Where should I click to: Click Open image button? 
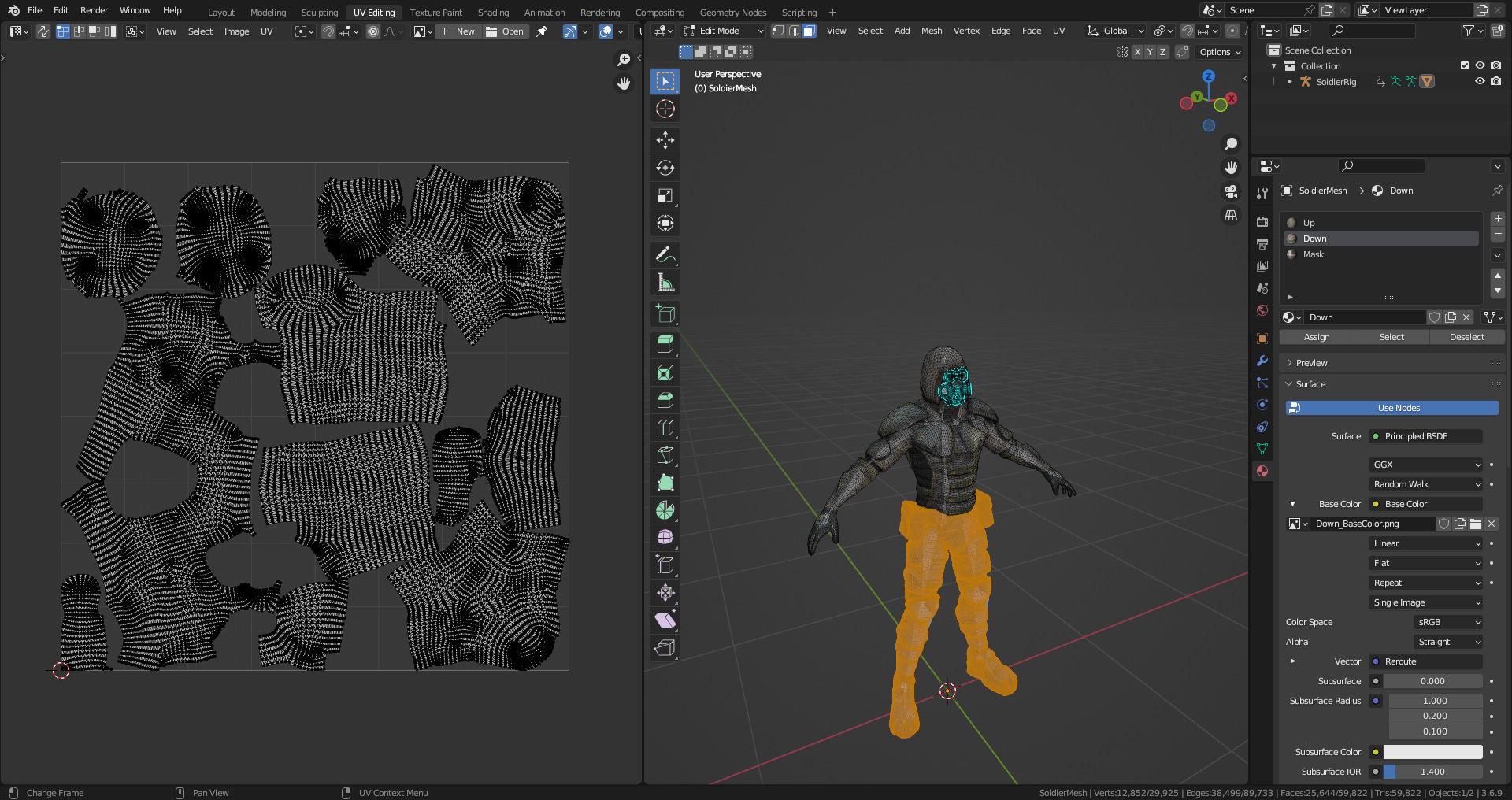pyautogui.click(x=505, y=31)
